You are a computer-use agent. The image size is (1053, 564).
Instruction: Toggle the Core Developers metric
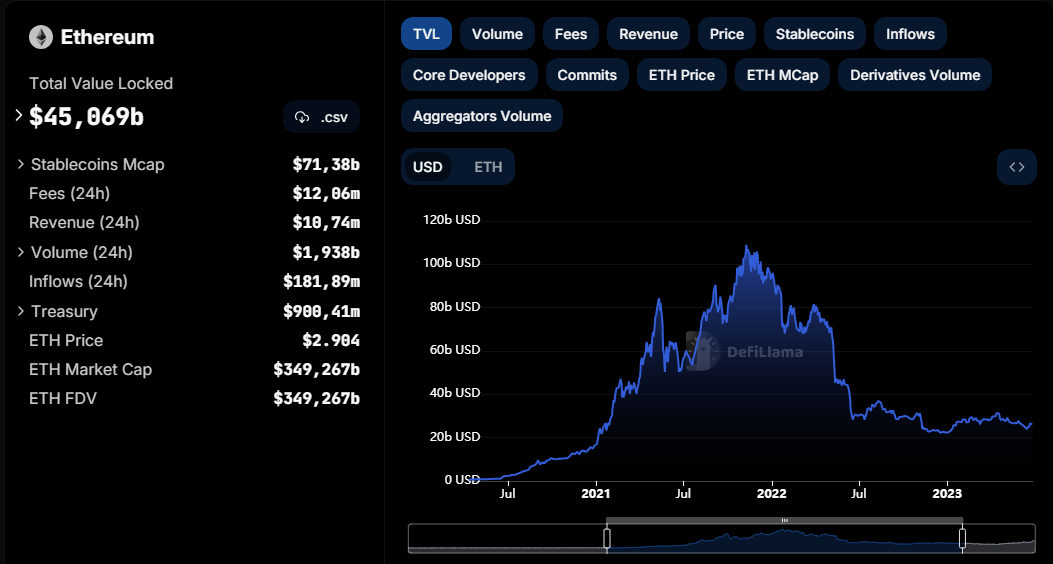469,75
